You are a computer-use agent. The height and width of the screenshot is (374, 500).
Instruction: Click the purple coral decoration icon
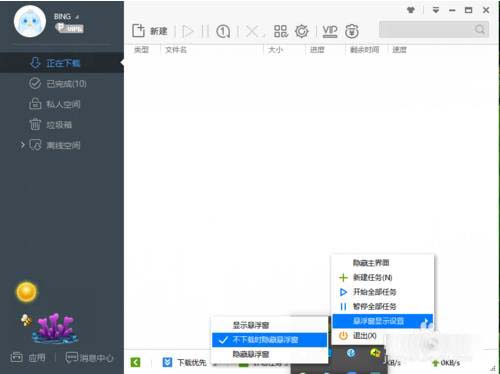pos(55,328)
